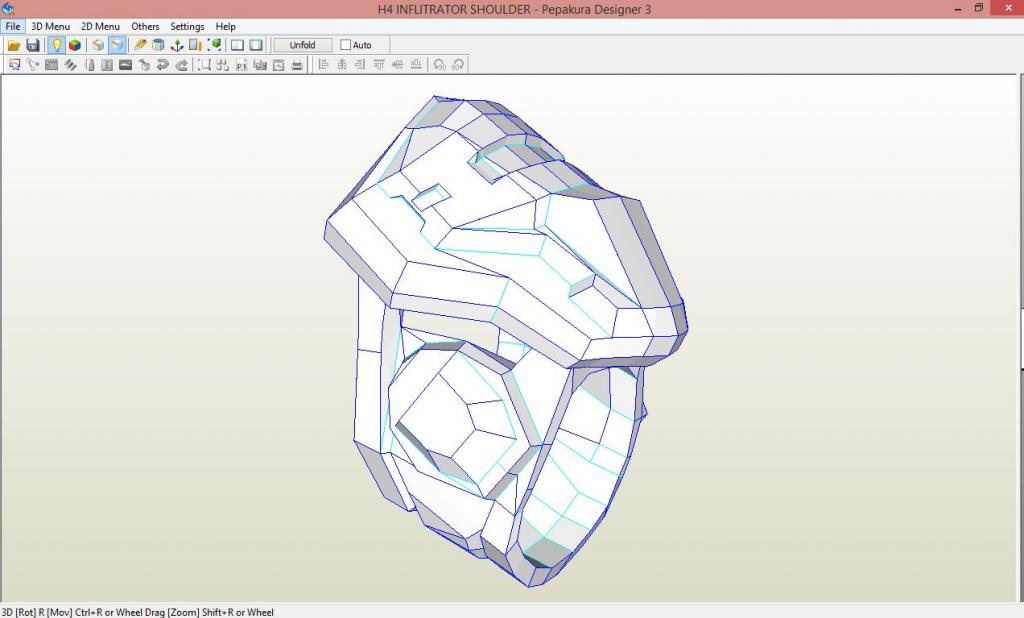
Task: Click the center horizontally align icon
Action: 342,65
